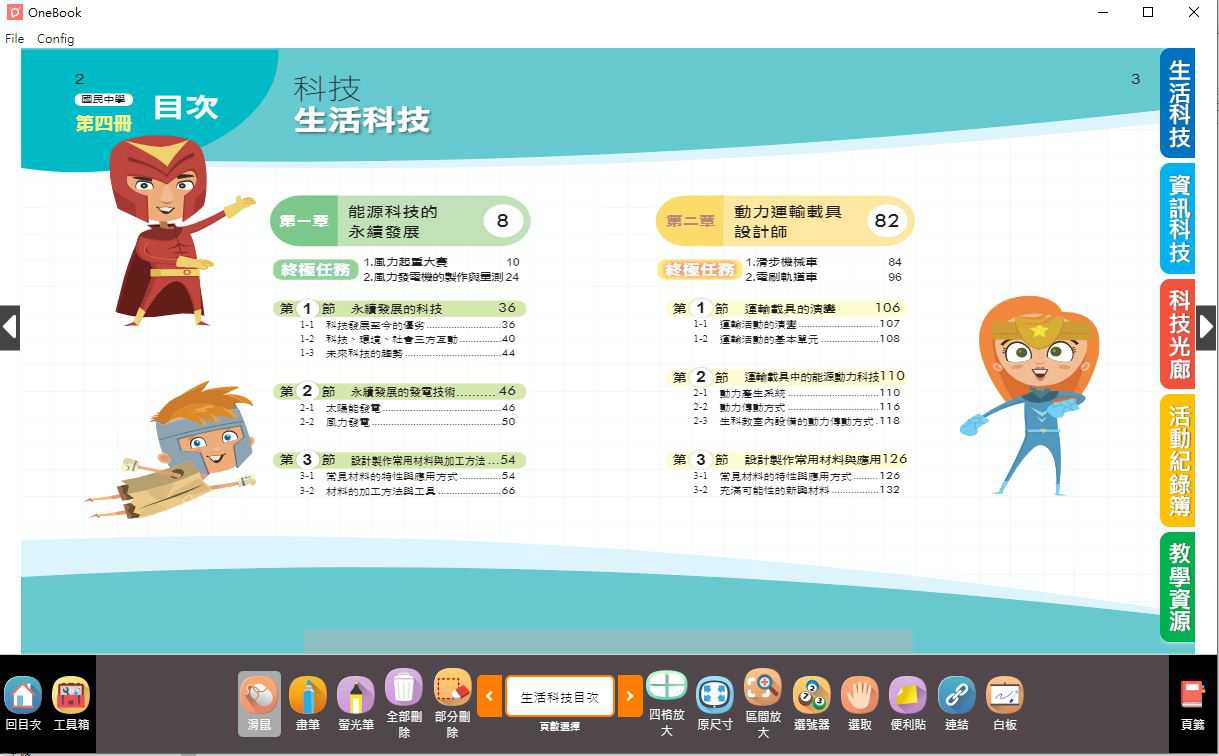Open the File menu

tap(14, 38)
